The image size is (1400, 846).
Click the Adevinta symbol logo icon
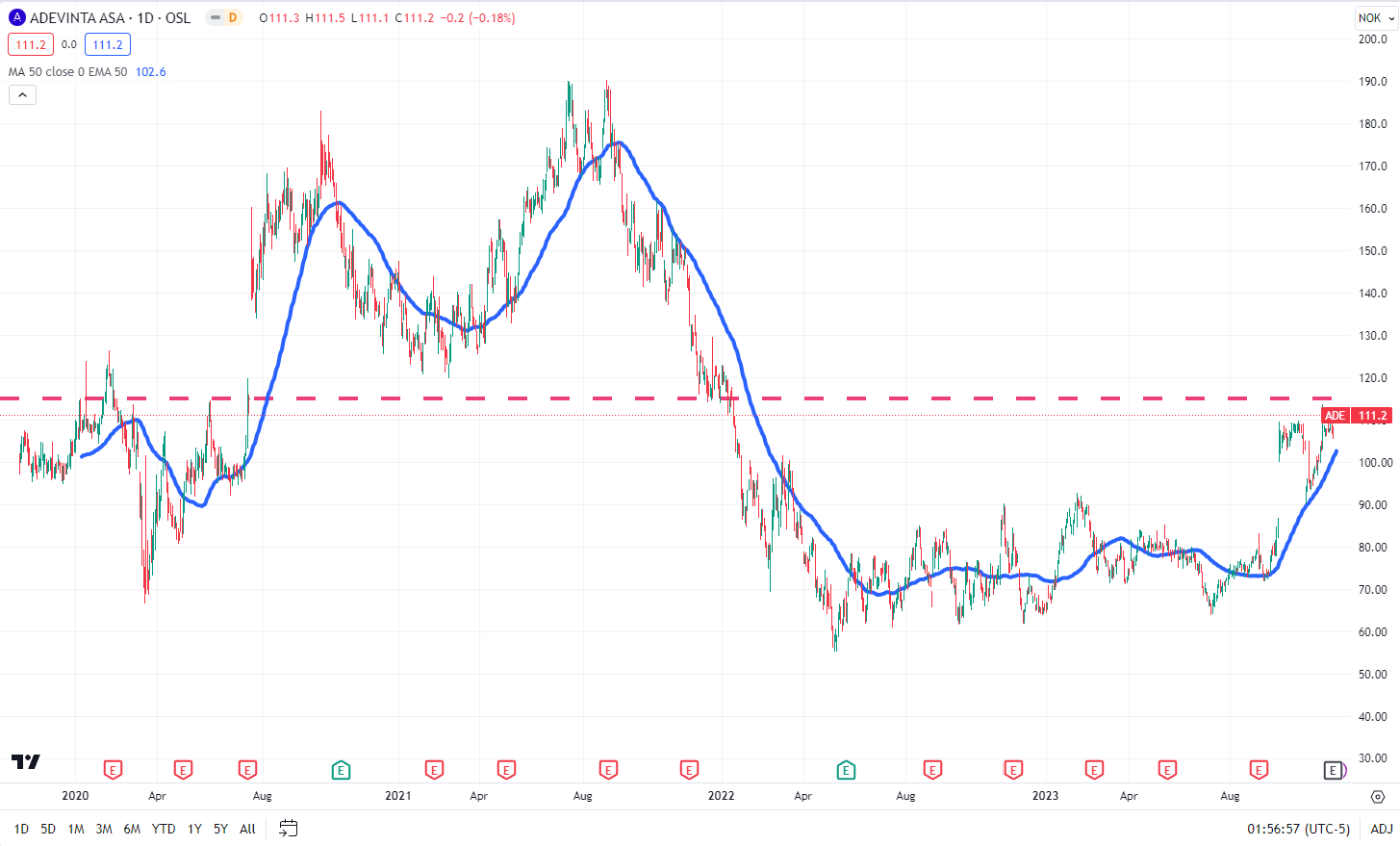[x=16, y=17]
